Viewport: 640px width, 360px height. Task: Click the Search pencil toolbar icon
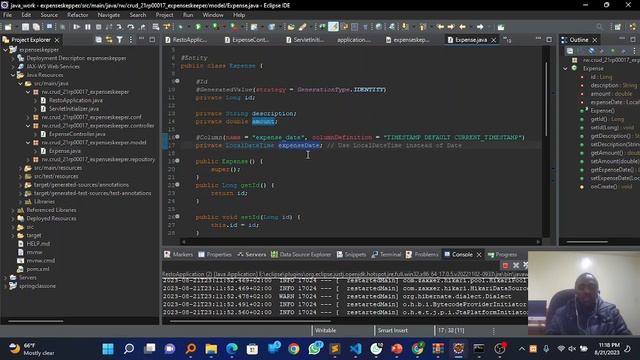tap(302, 27)
